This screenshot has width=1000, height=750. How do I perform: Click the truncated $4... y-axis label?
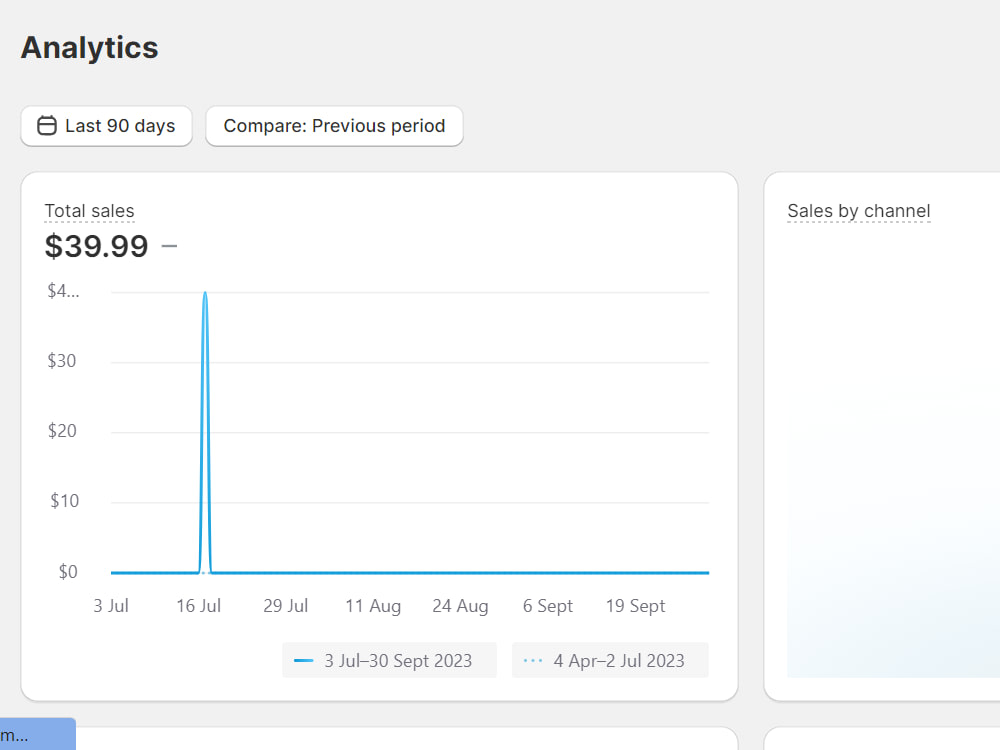point(63,291)
